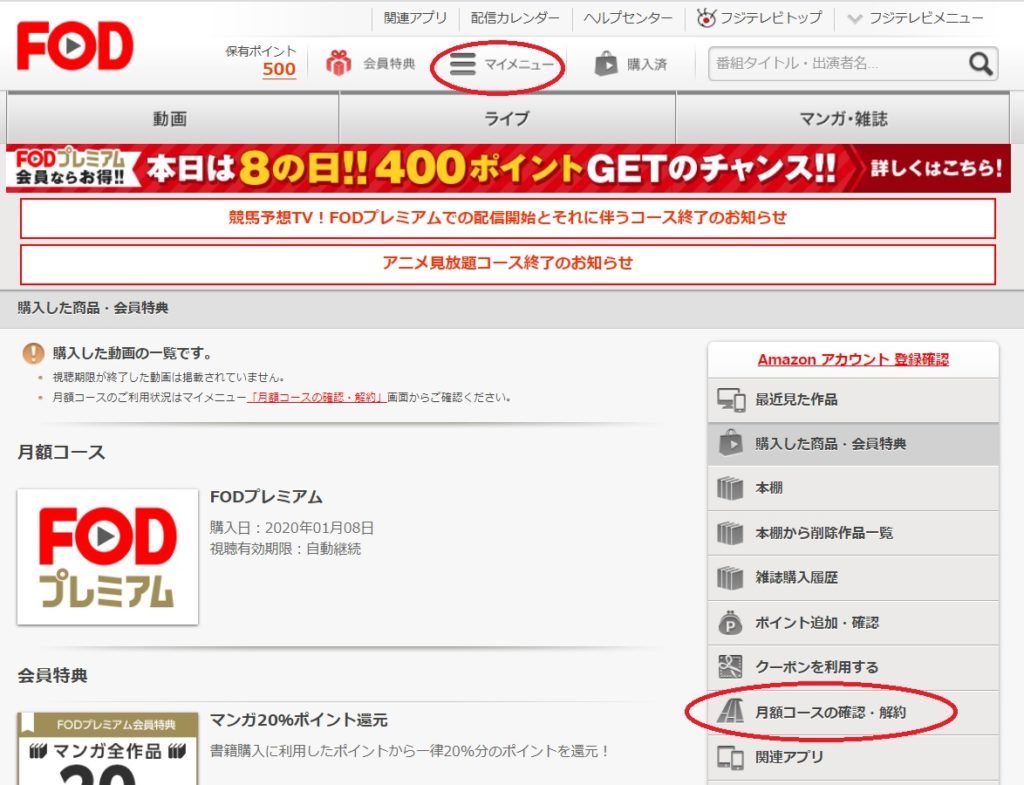The width and height of the screenshot is (1024, 785).
Task: Open ヘルプセンター in the top bar
Action: pyautogui.click(x=628, y=18)
